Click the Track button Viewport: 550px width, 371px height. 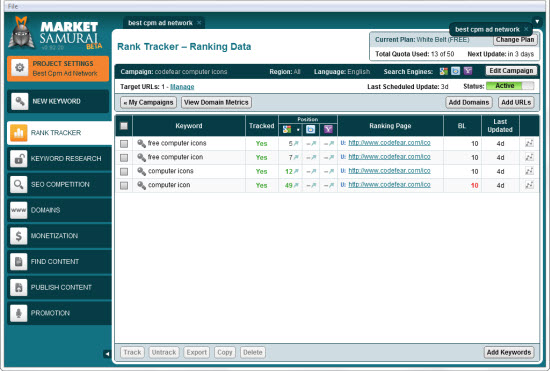click(x=132, y=352)
